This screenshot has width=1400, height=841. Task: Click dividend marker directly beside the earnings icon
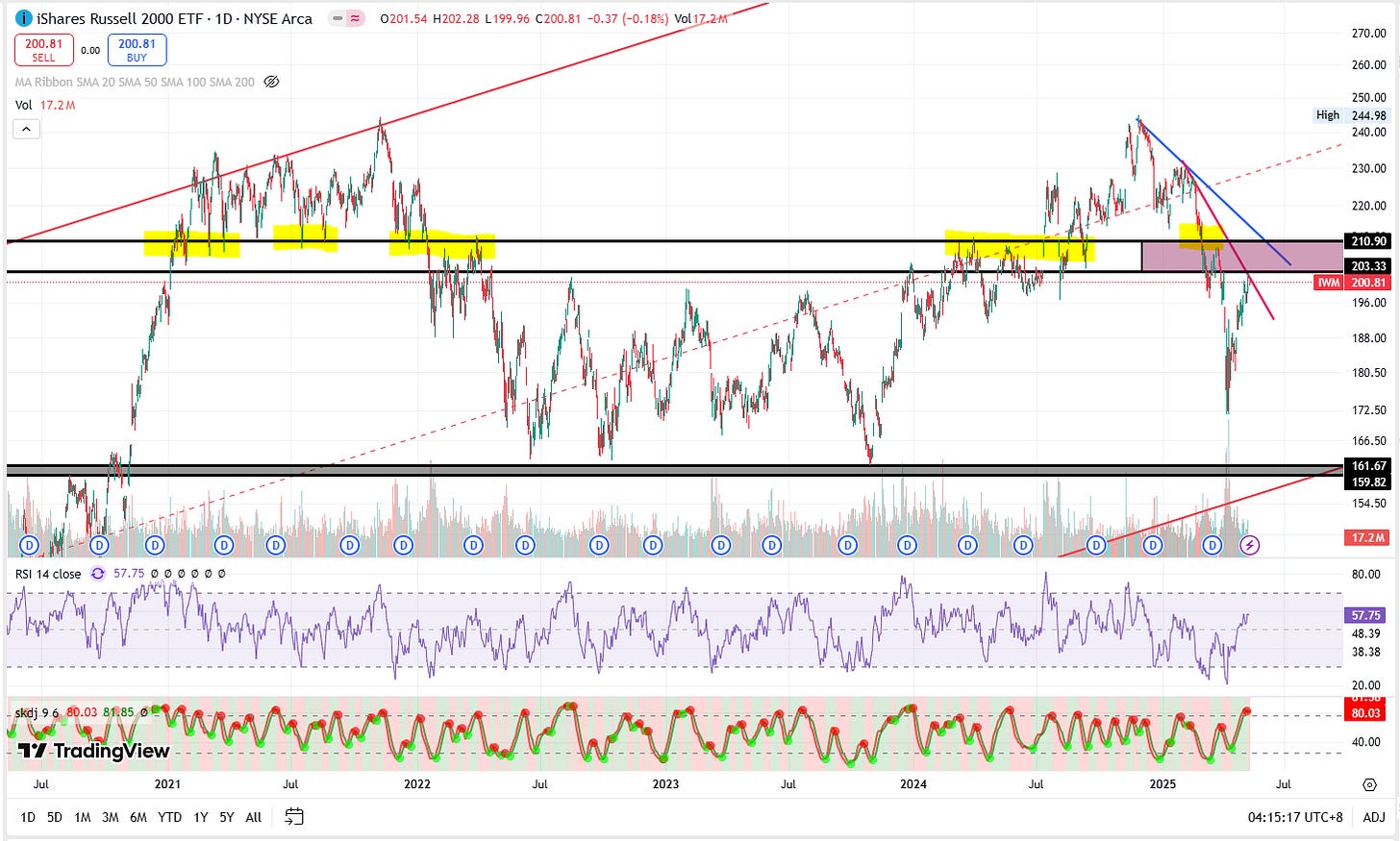click(1212, 545)
